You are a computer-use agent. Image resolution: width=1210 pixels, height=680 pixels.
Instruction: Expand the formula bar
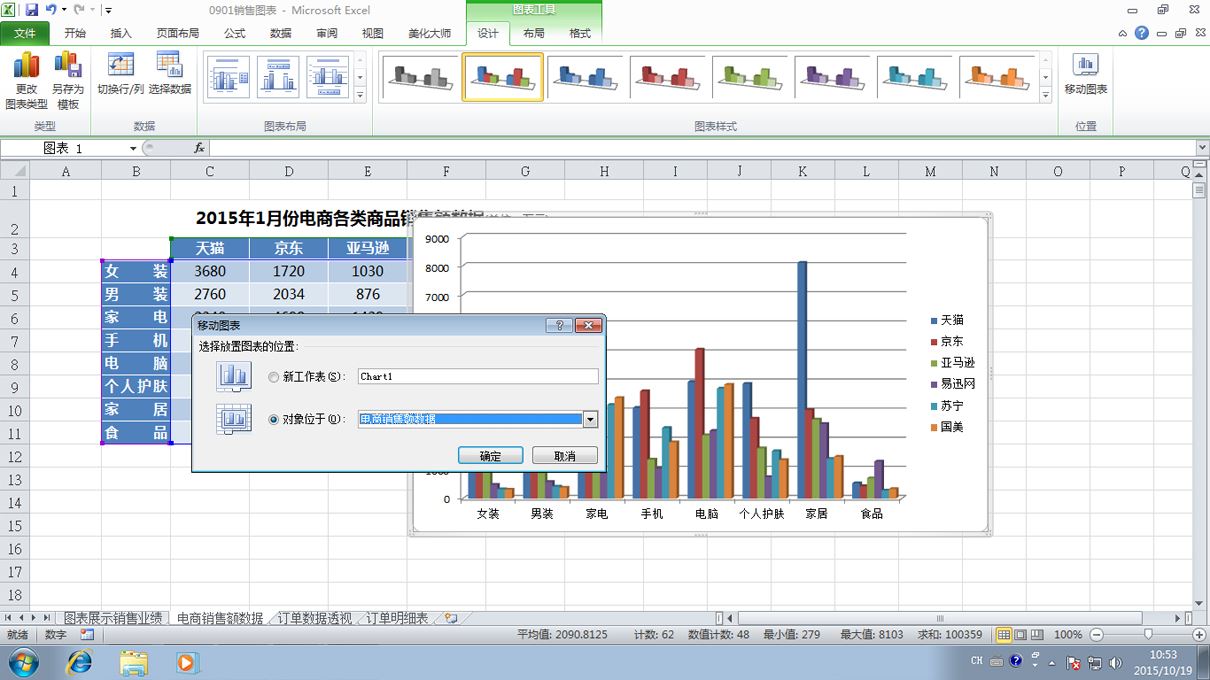tap(1202, 148)
